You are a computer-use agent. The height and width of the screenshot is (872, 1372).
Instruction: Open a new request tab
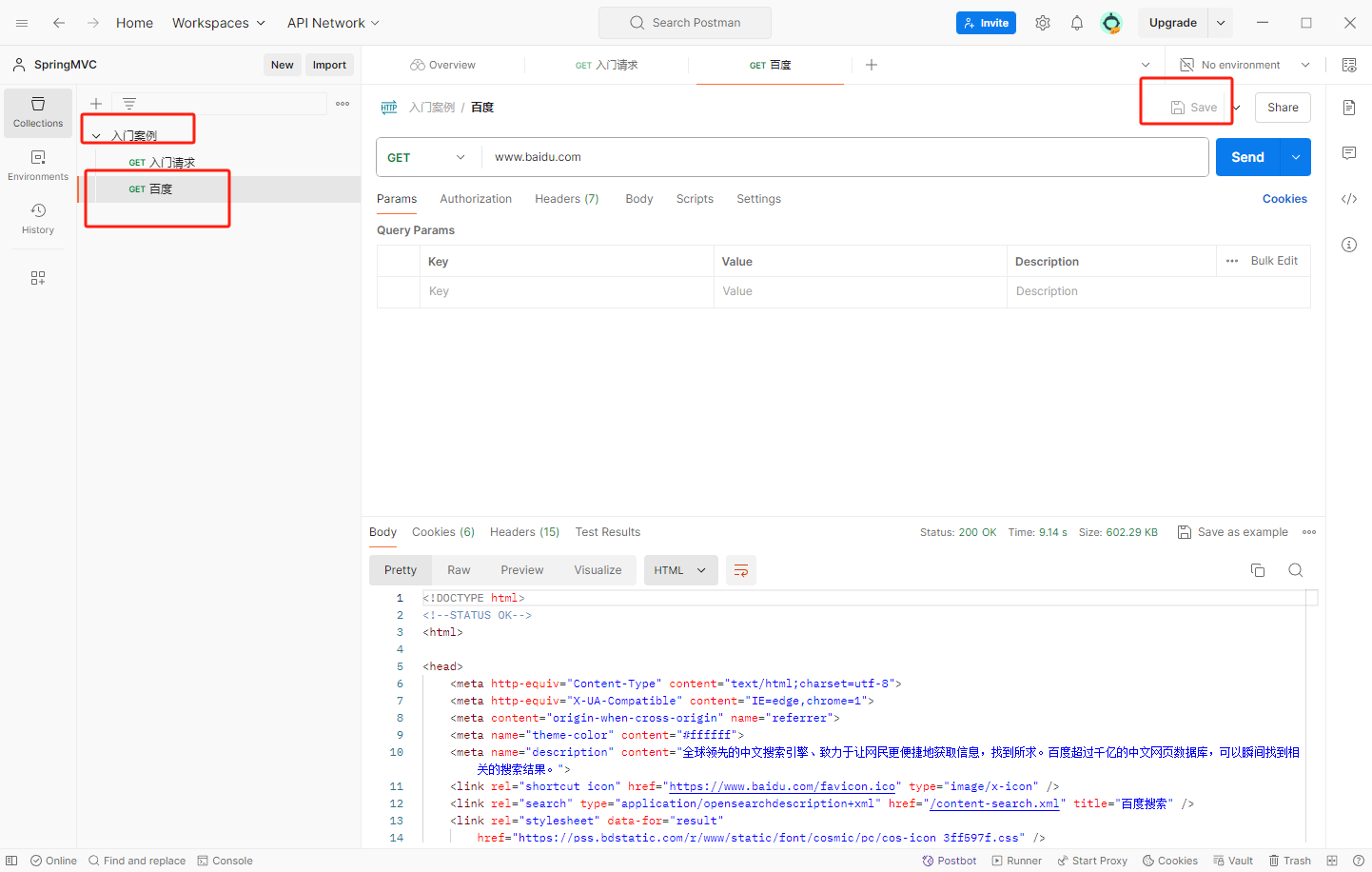point(872,65)
